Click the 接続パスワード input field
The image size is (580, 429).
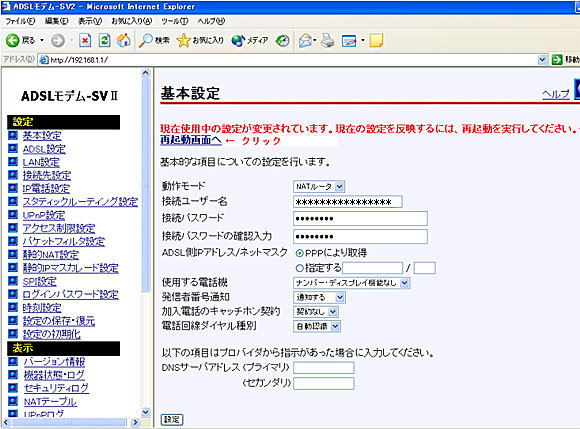[360, 219]
